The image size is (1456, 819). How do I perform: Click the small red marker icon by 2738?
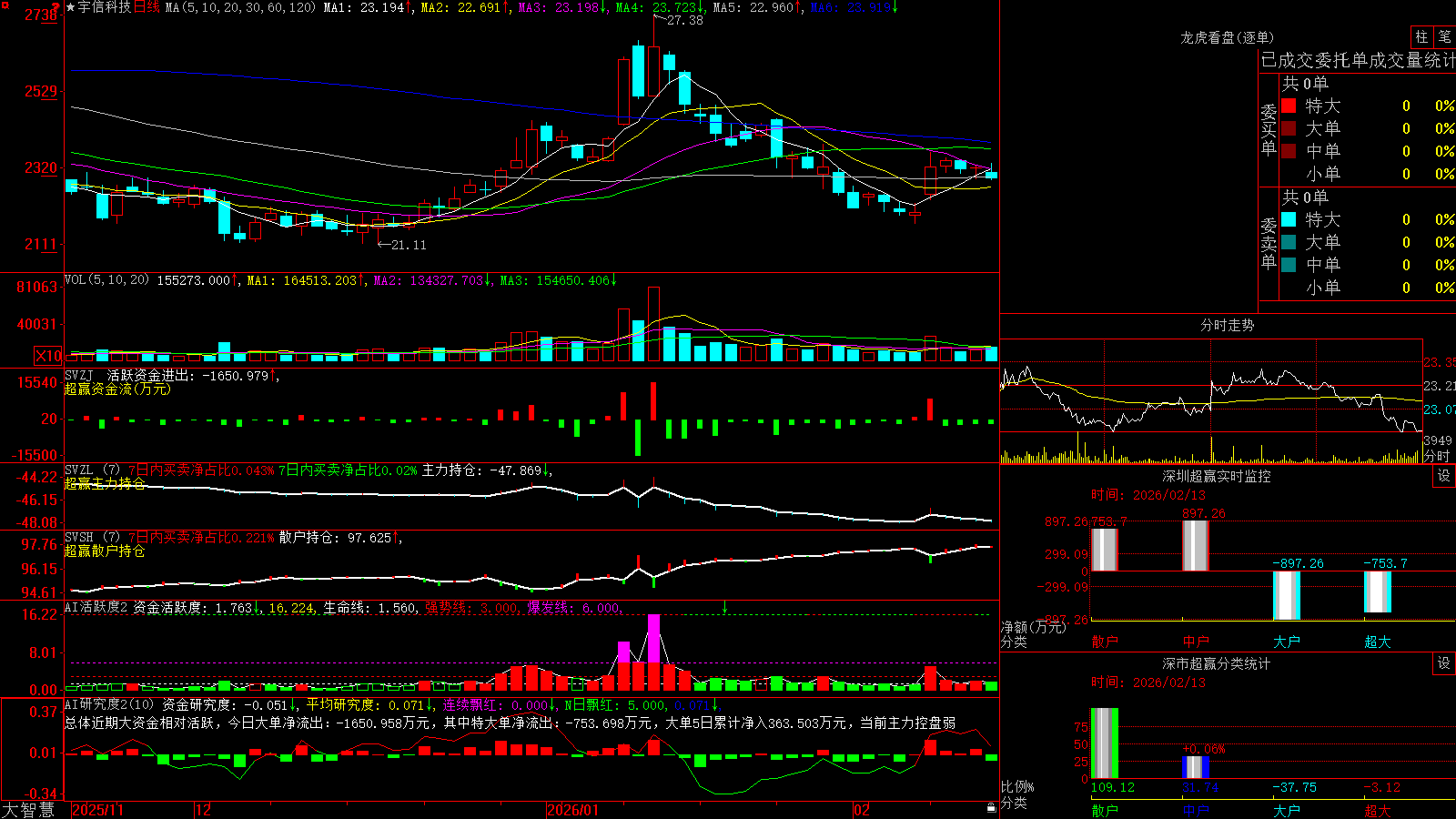56,8
